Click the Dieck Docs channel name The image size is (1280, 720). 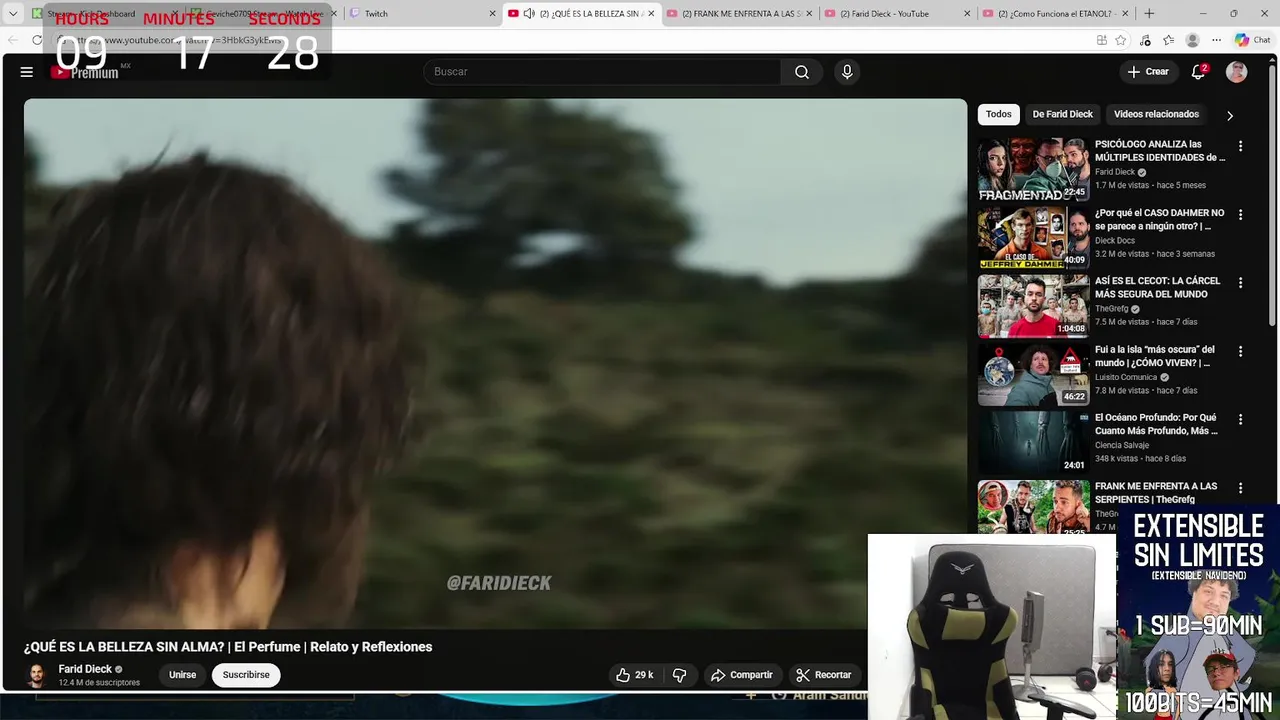coord(1115,241)
